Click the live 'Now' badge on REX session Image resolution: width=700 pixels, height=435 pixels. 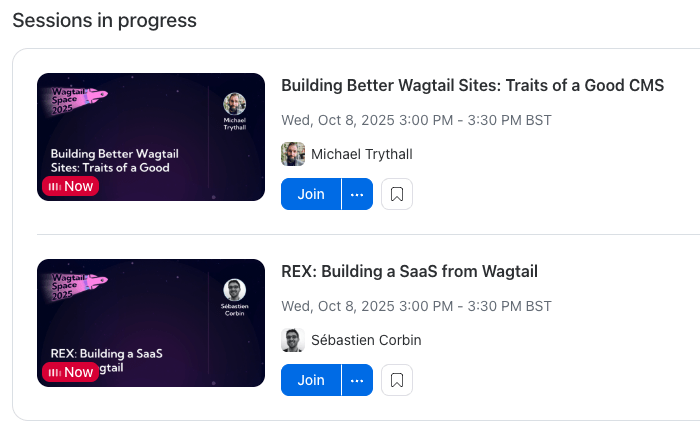(x=70, y=372)
